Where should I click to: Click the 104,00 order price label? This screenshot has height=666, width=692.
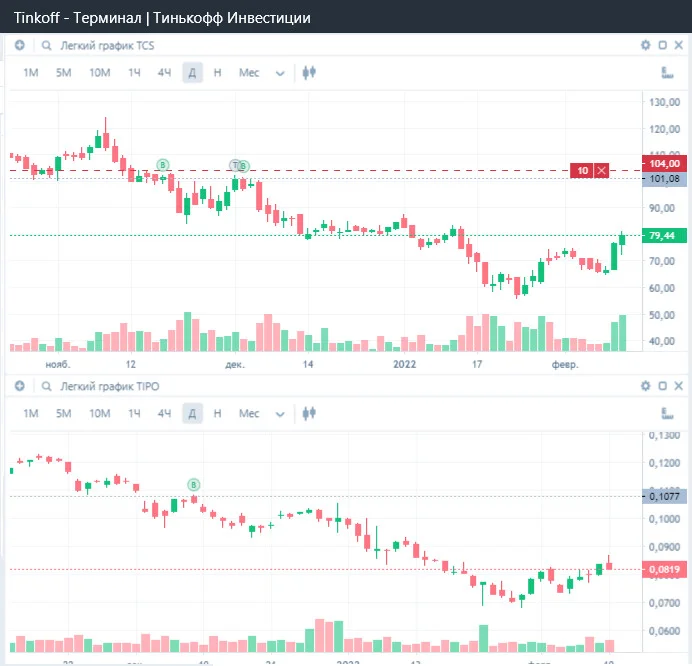click(x=664, y=164)
